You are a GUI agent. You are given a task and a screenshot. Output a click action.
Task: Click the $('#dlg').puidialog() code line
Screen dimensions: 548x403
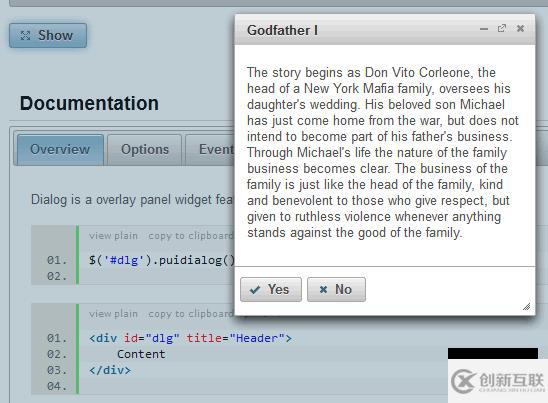pyautogui.click(x=161, y=260)
